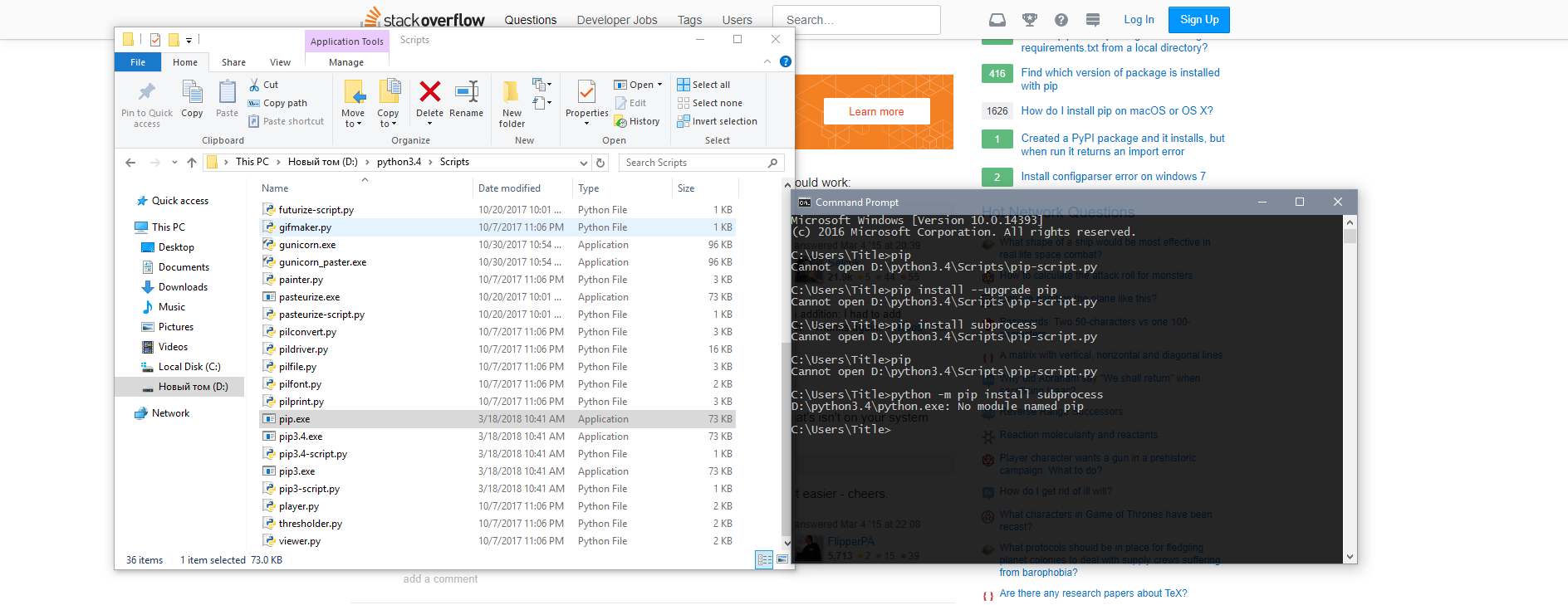Collapse the Explorer ribbon chevron

[x=767, y=61]
